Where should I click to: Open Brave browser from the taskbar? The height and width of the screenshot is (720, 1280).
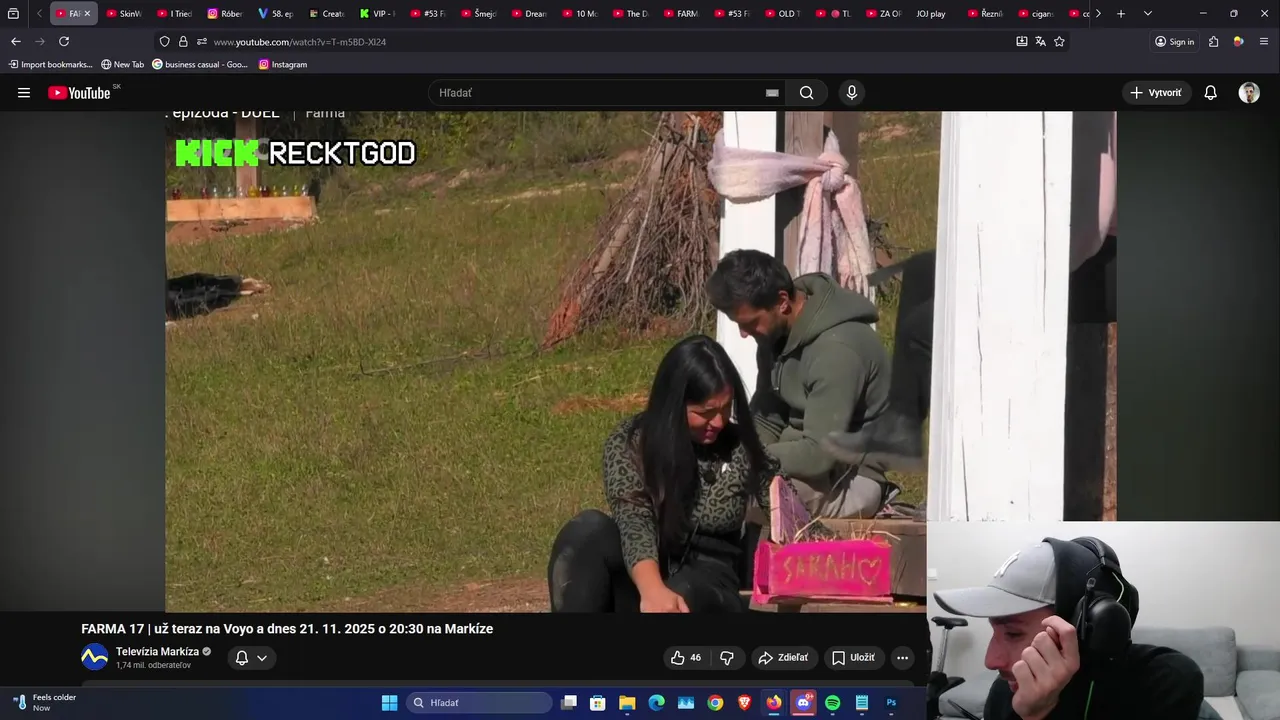[744, 703]
